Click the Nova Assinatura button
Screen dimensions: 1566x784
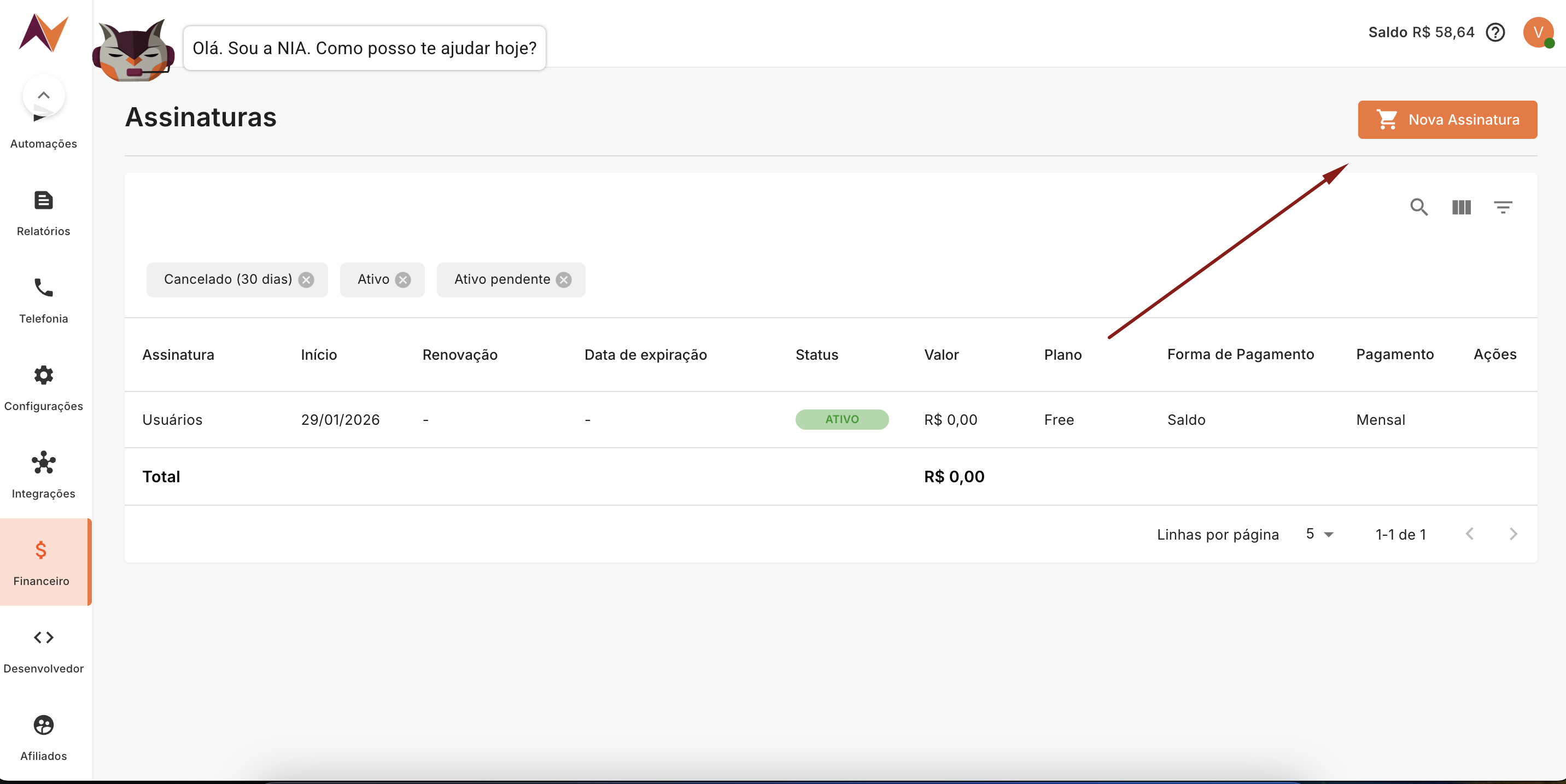coord(1447,120)
